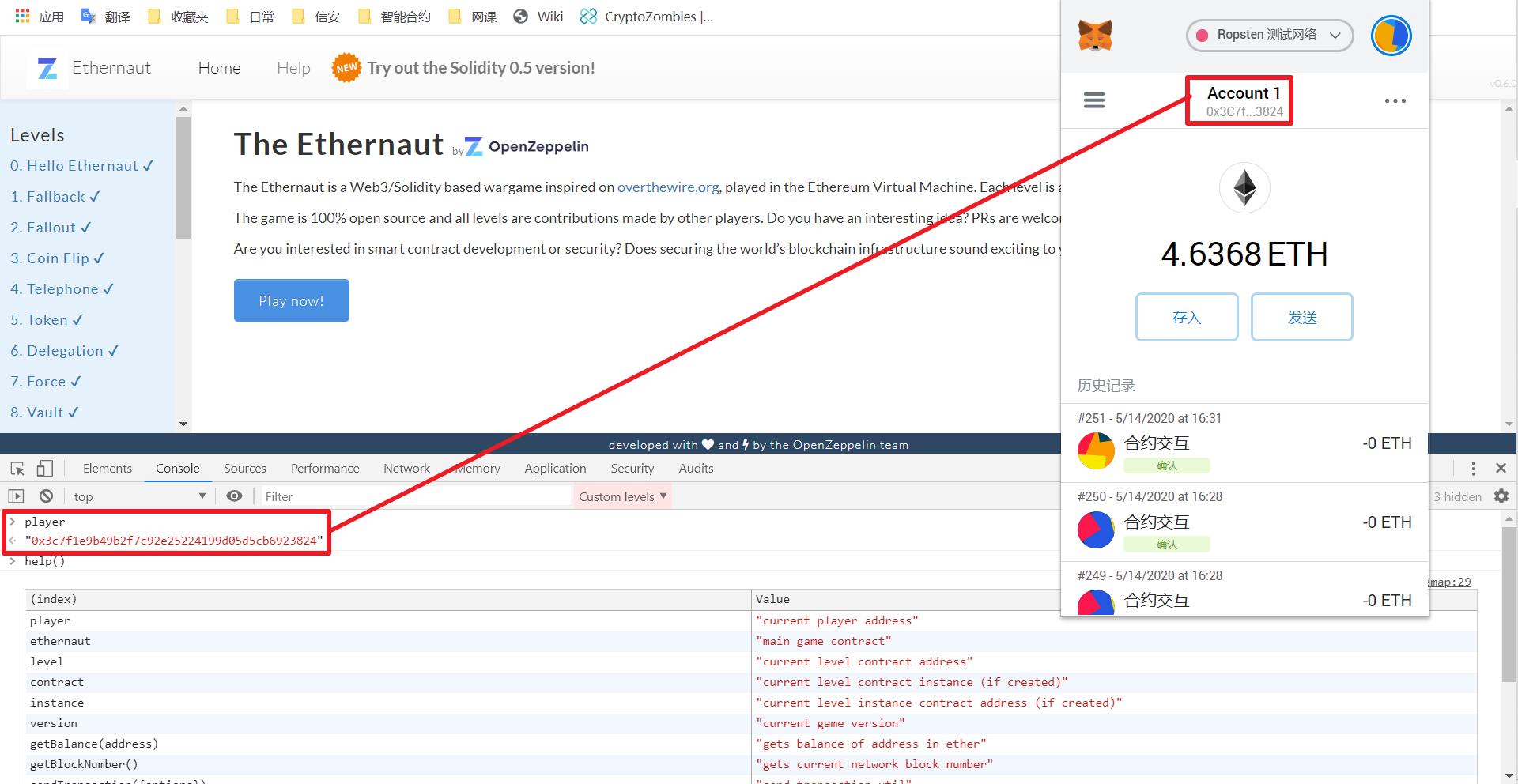The width and height of the screenshot is (1518, 784).
Task: Open the Custom levels dropdown
Action: [x=622, y=496]
